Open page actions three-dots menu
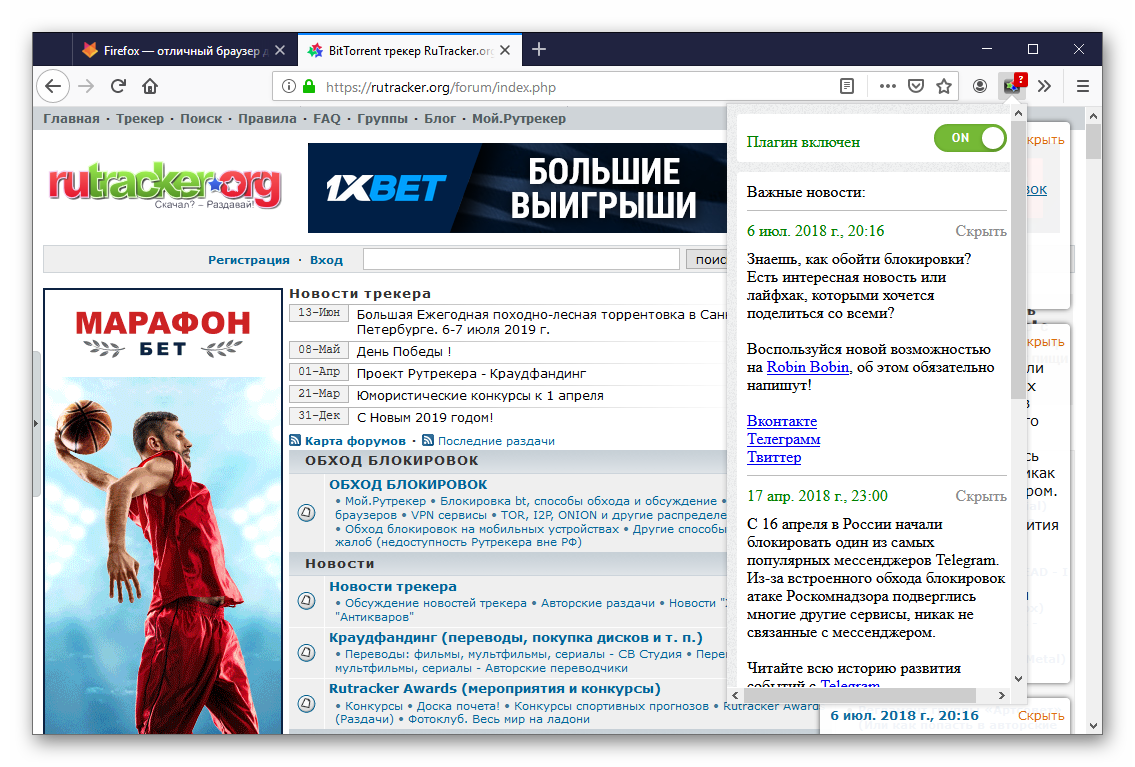Image resolution: width=1135 pixels, height=767 pixels. [x=887, y=87]
